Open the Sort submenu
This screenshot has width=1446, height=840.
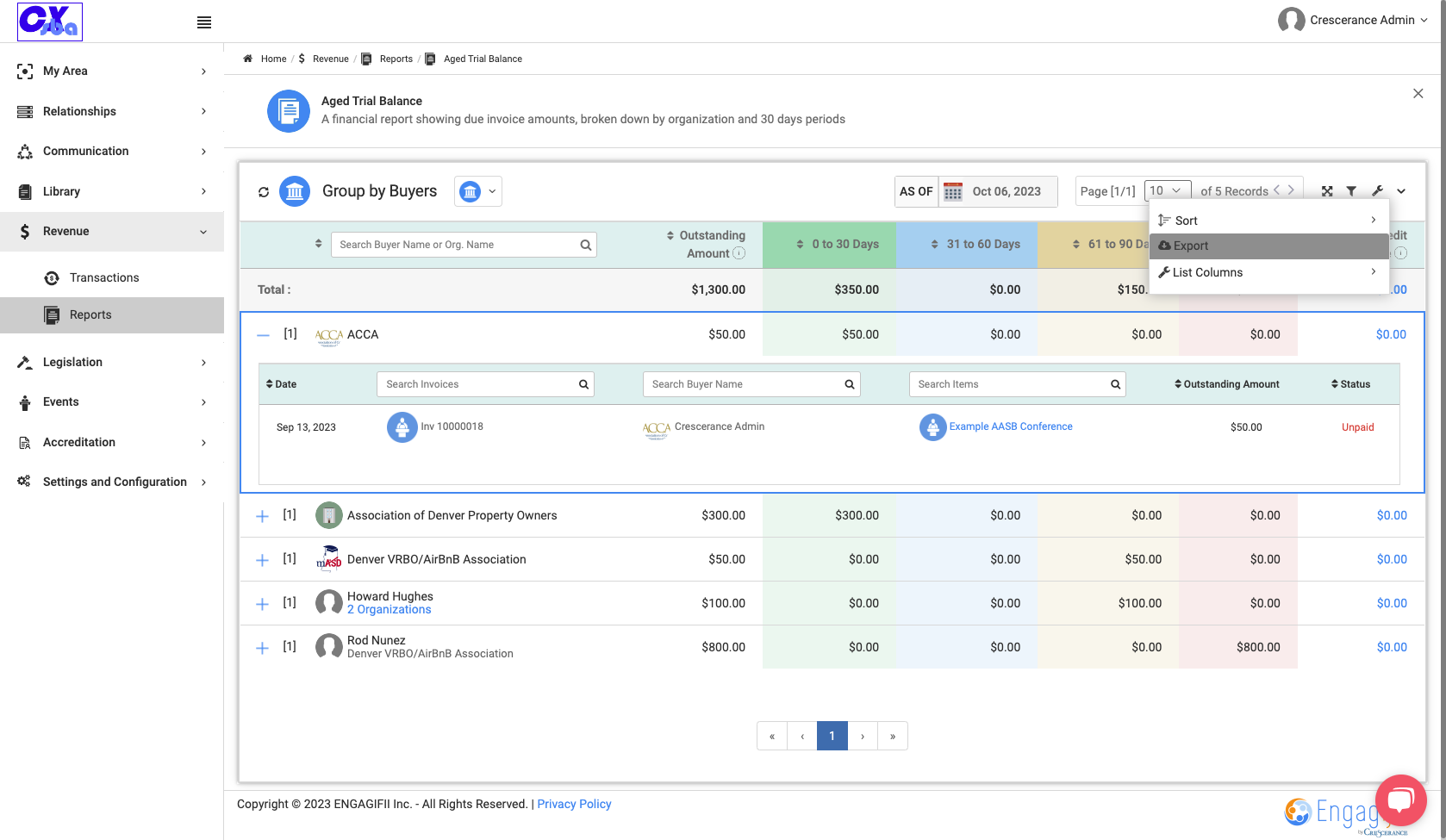1269,221
